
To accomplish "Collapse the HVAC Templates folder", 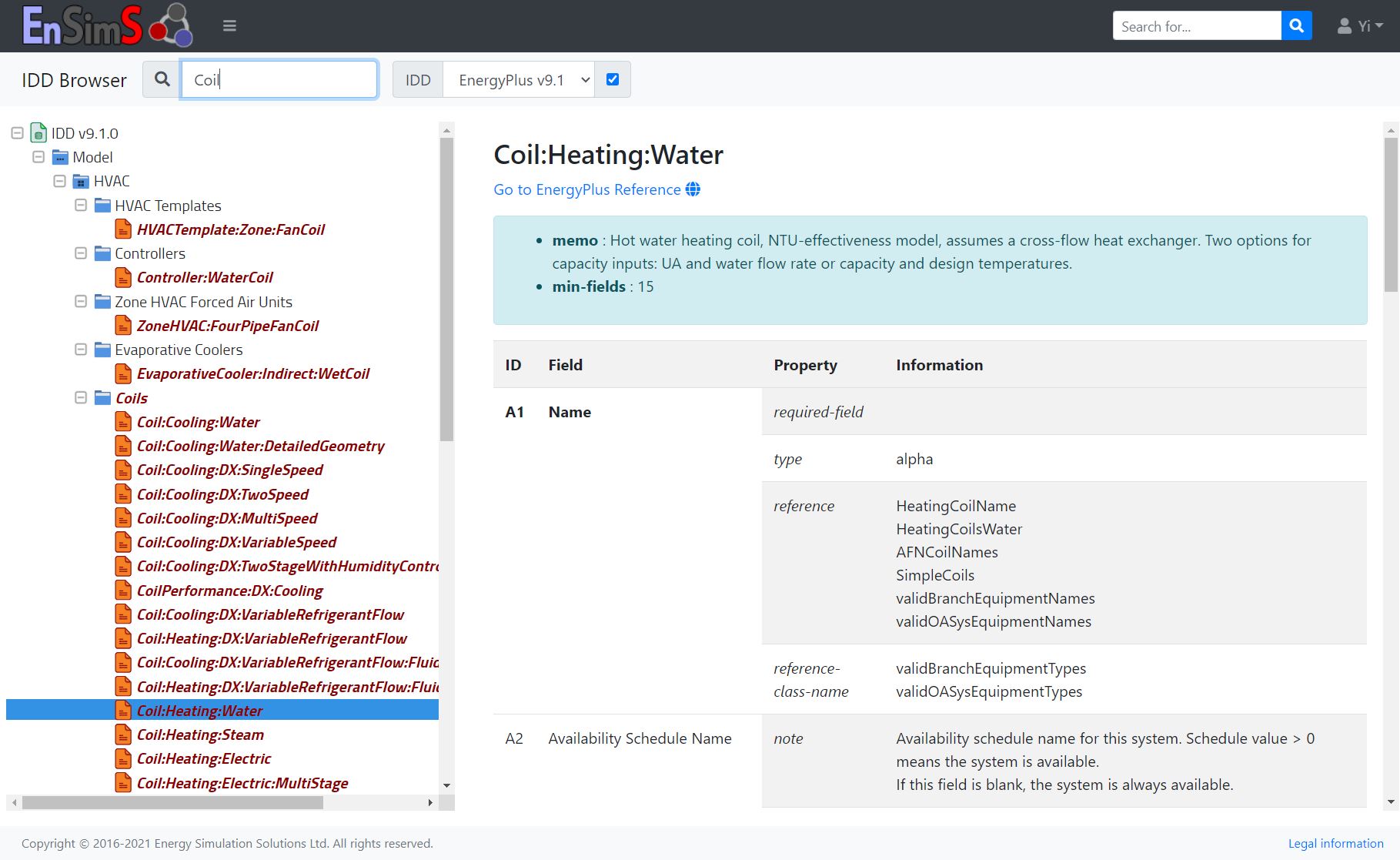I will pos(81,206).
